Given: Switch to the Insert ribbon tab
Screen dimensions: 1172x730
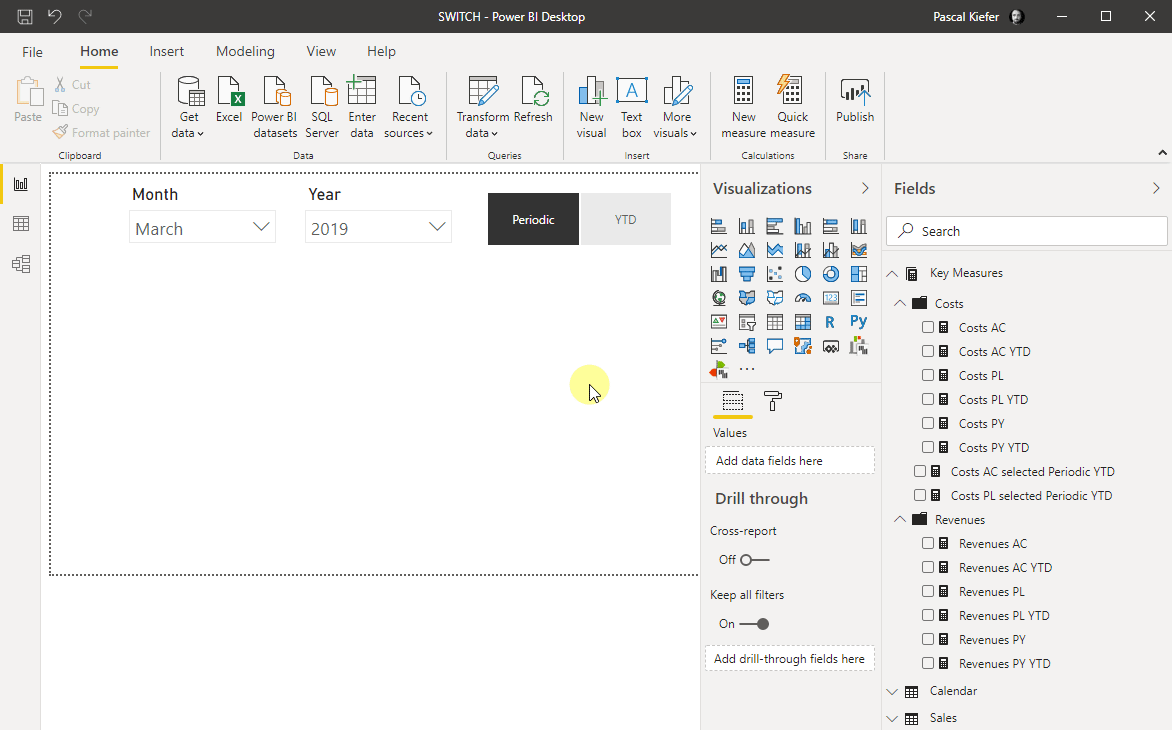Looking at the screenshot, I should pyautogui.click(x=167, y=52).
